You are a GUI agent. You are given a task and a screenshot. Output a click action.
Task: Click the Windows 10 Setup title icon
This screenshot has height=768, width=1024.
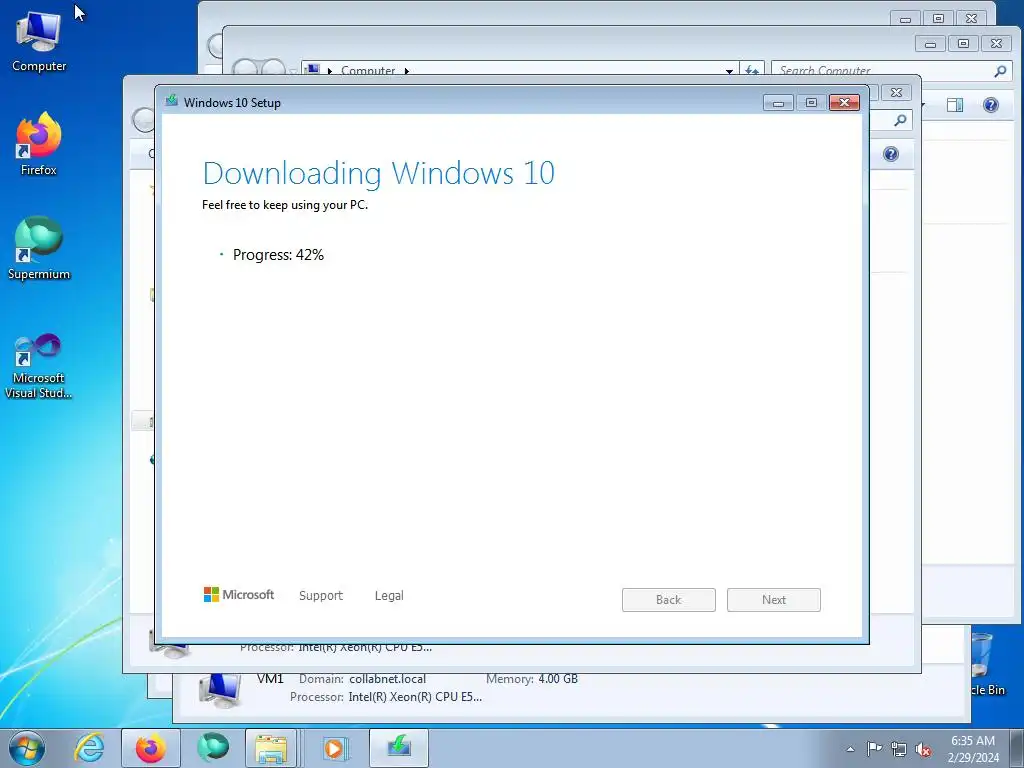pyautogui.click(x=172, y=101)
